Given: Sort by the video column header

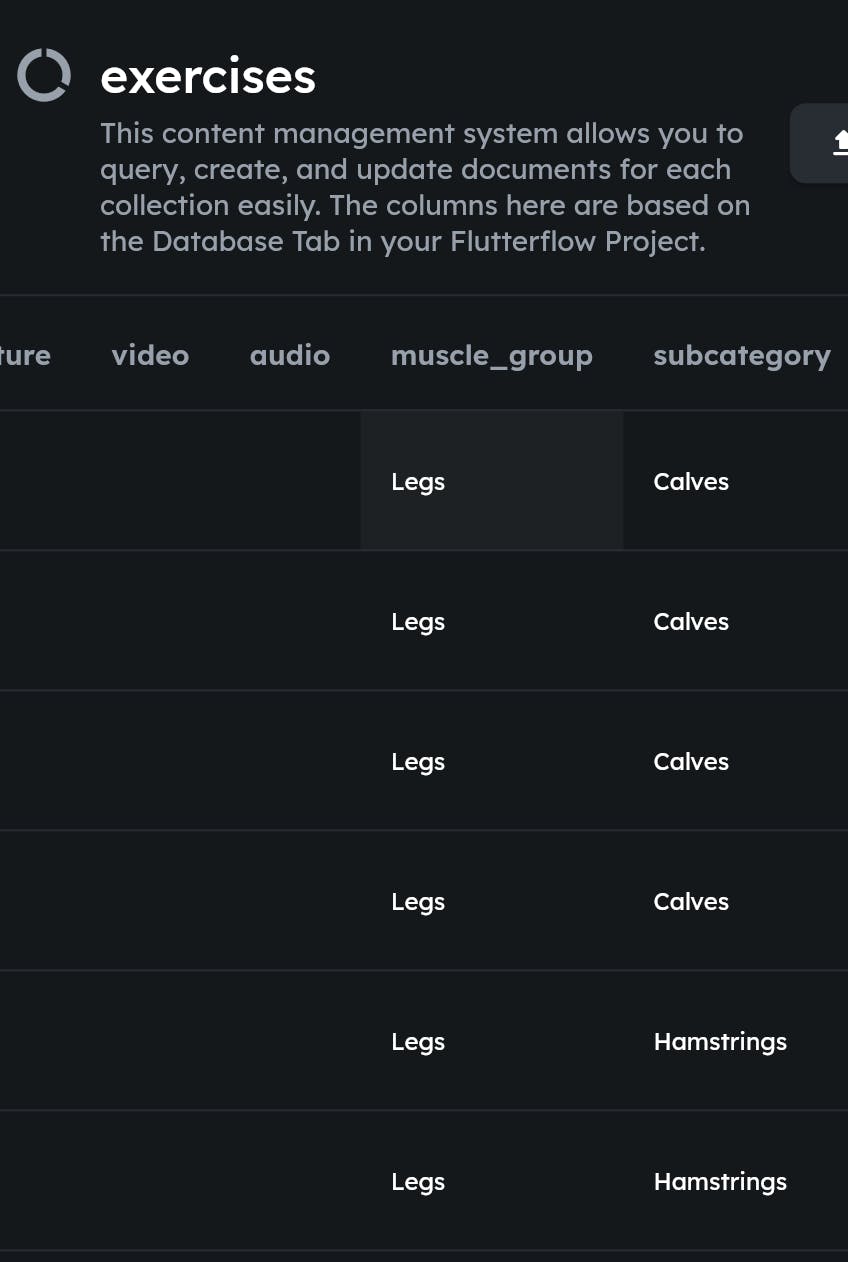Looking at the screenshot, I should tap(150, 355).
